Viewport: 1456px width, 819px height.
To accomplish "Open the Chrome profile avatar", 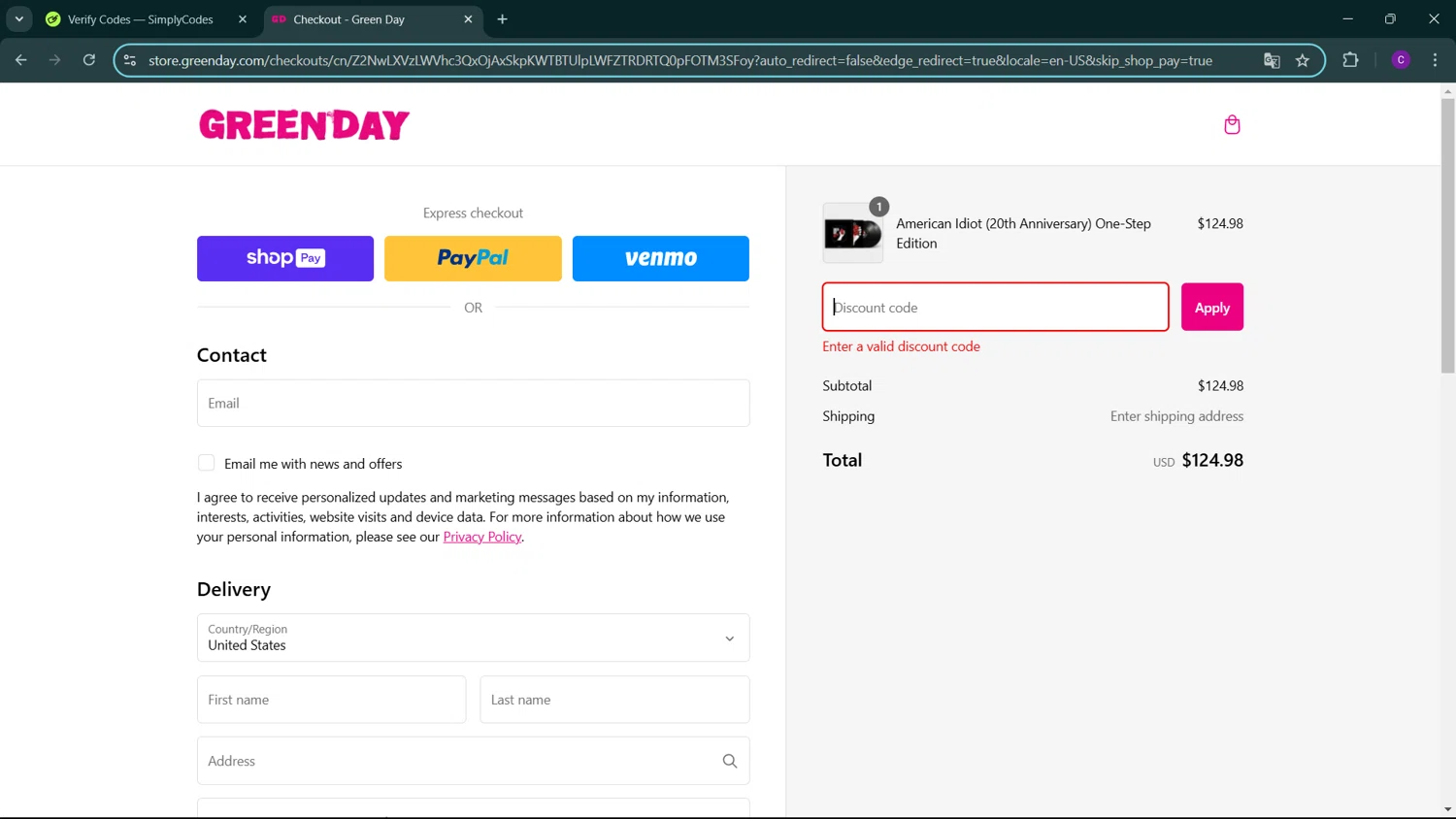I will (1401, 60).
